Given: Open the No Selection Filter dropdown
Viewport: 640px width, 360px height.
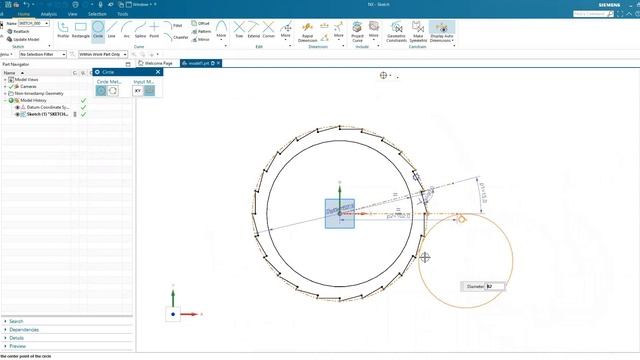Looking at the screenshot, I should (64, 54).
